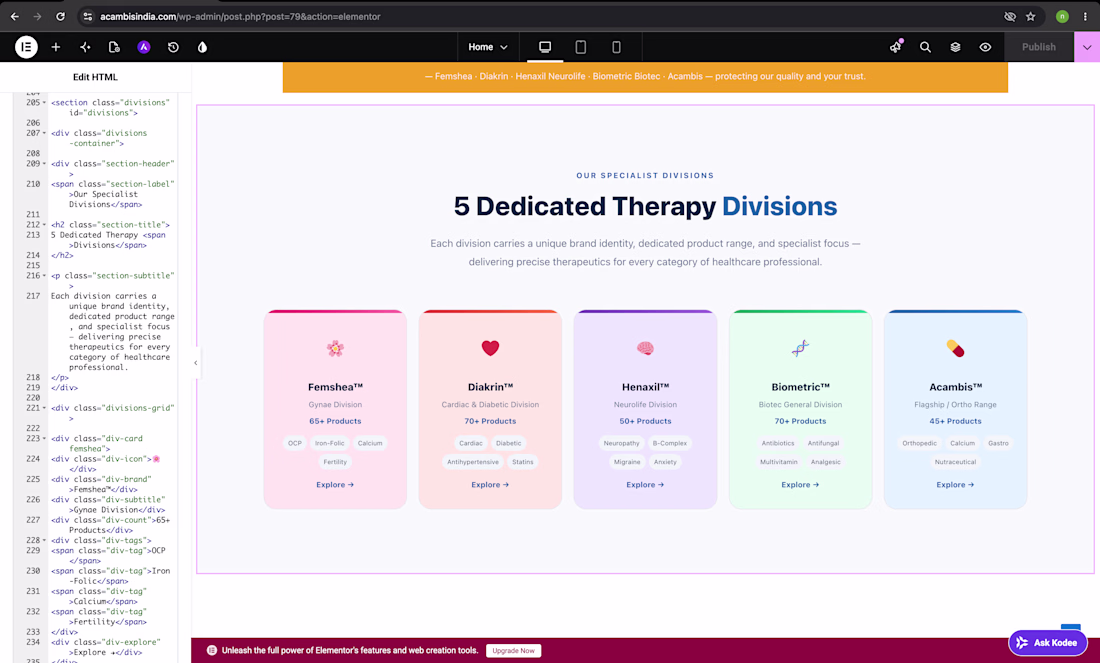This screenshot has height=663, width=1100.
Task: Click Explore link on Femshea card
Action: [x=335, y=485]
